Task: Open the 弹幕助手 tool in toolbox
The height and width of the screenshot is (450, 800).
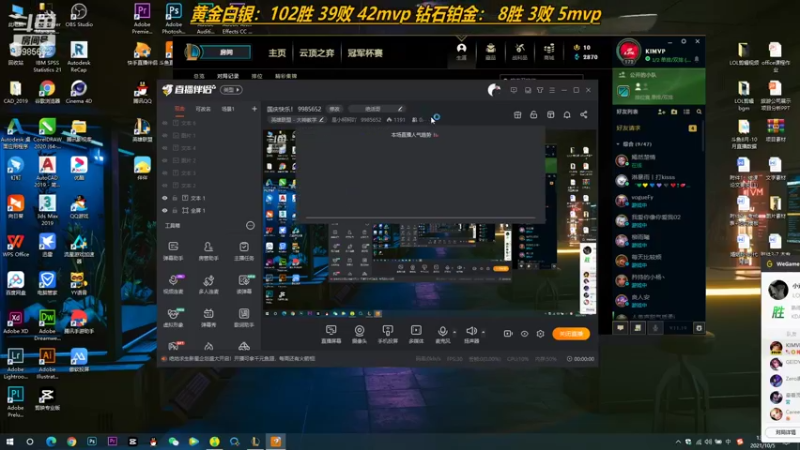Action: tap(173, 251)
